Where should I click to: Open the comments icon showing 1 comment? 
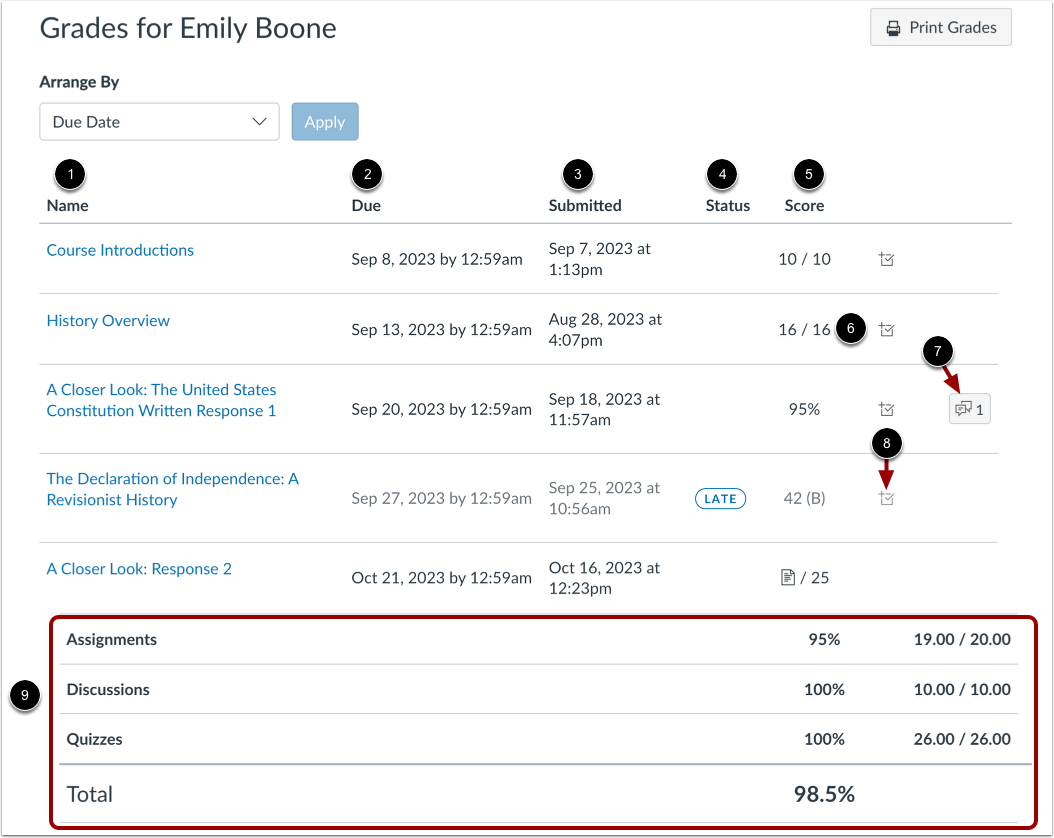969,409
